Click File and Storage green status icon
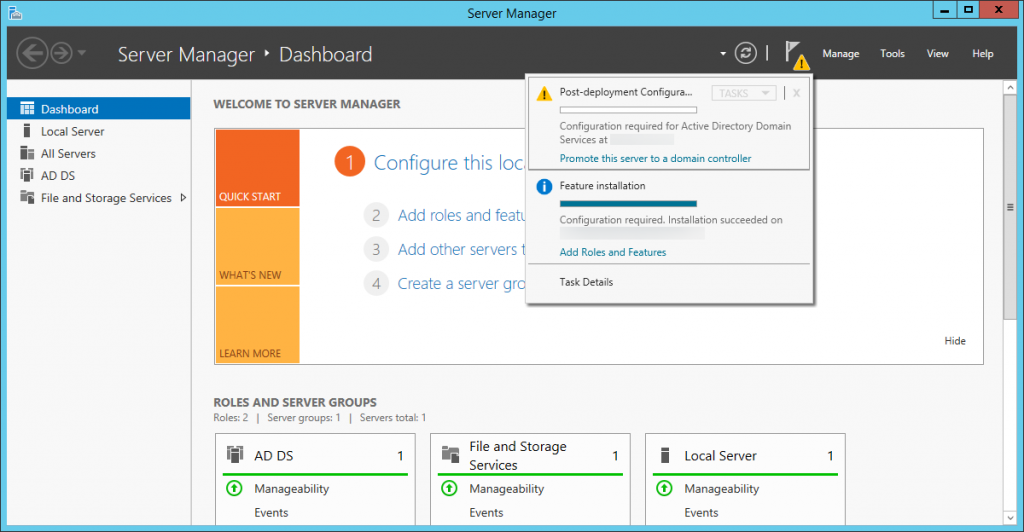The height and width of the screenshot is (532, 1024). click(x=449, y=488)
